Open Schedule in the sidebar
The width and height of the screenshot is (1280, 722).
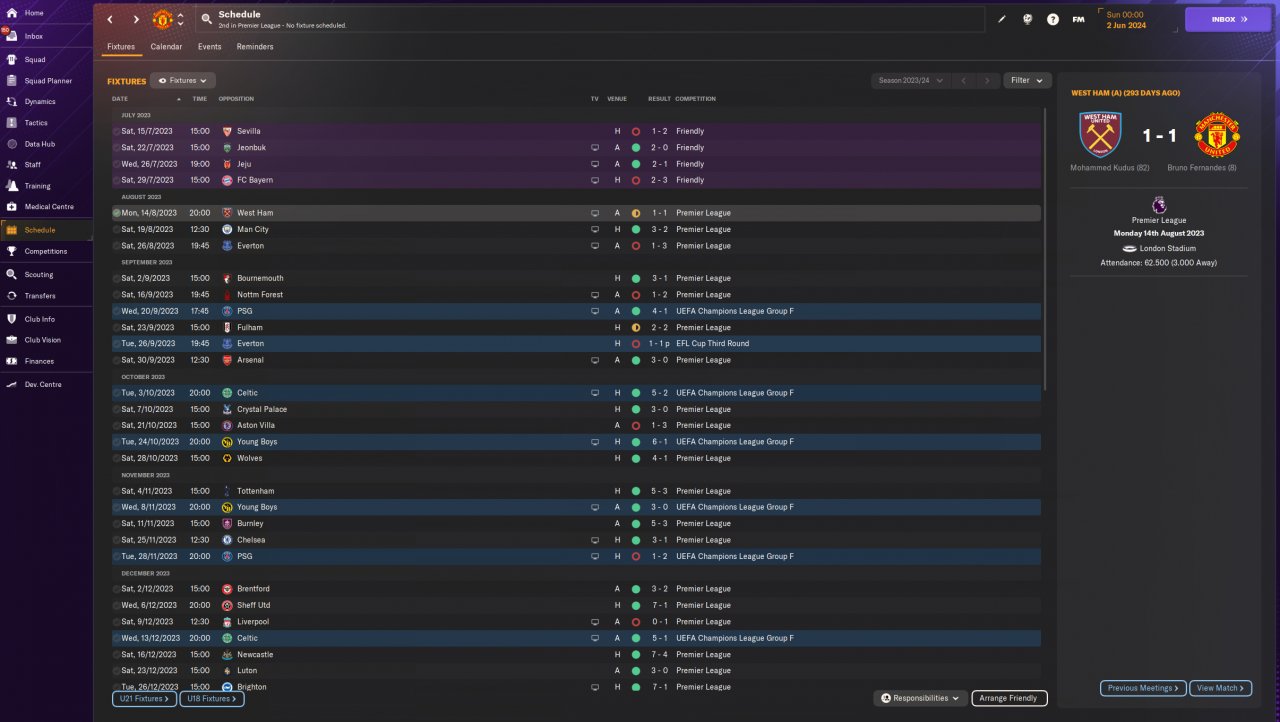click(46, 230)
